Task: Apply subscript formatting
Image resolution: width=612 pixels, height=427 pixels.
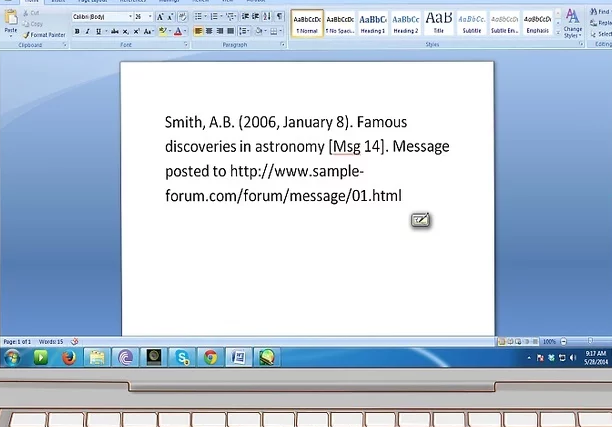Action: 125,31
